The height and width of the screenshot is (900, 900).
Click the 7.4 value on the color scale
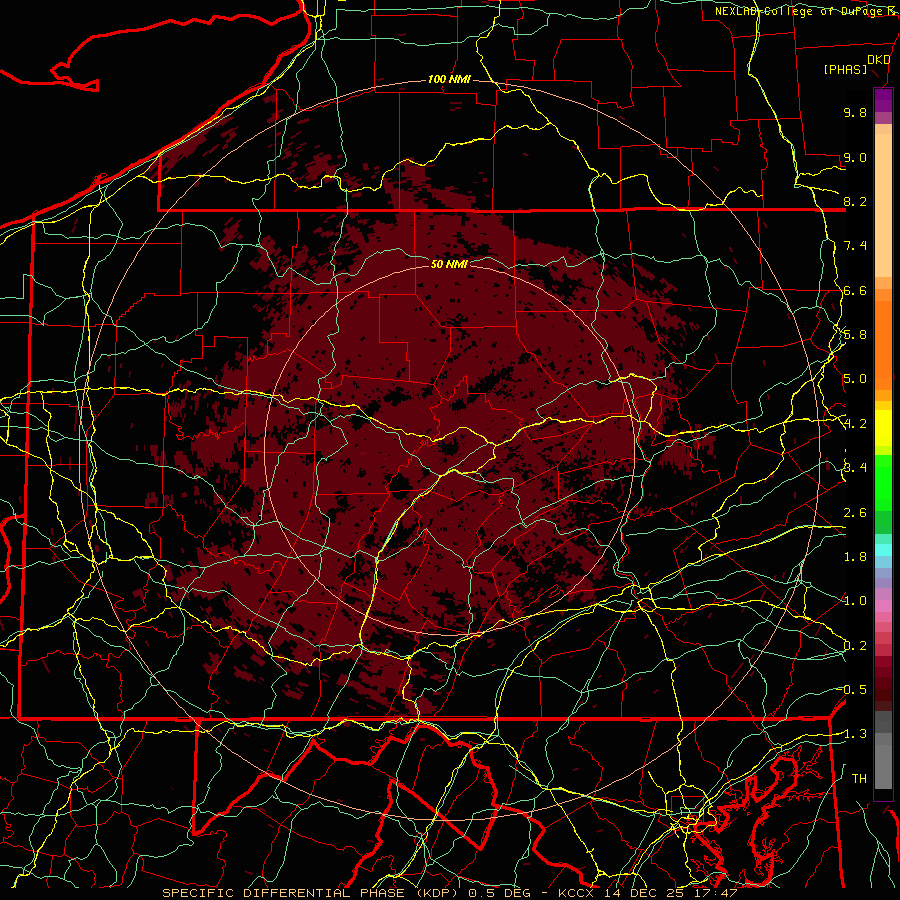coord(855,246)
